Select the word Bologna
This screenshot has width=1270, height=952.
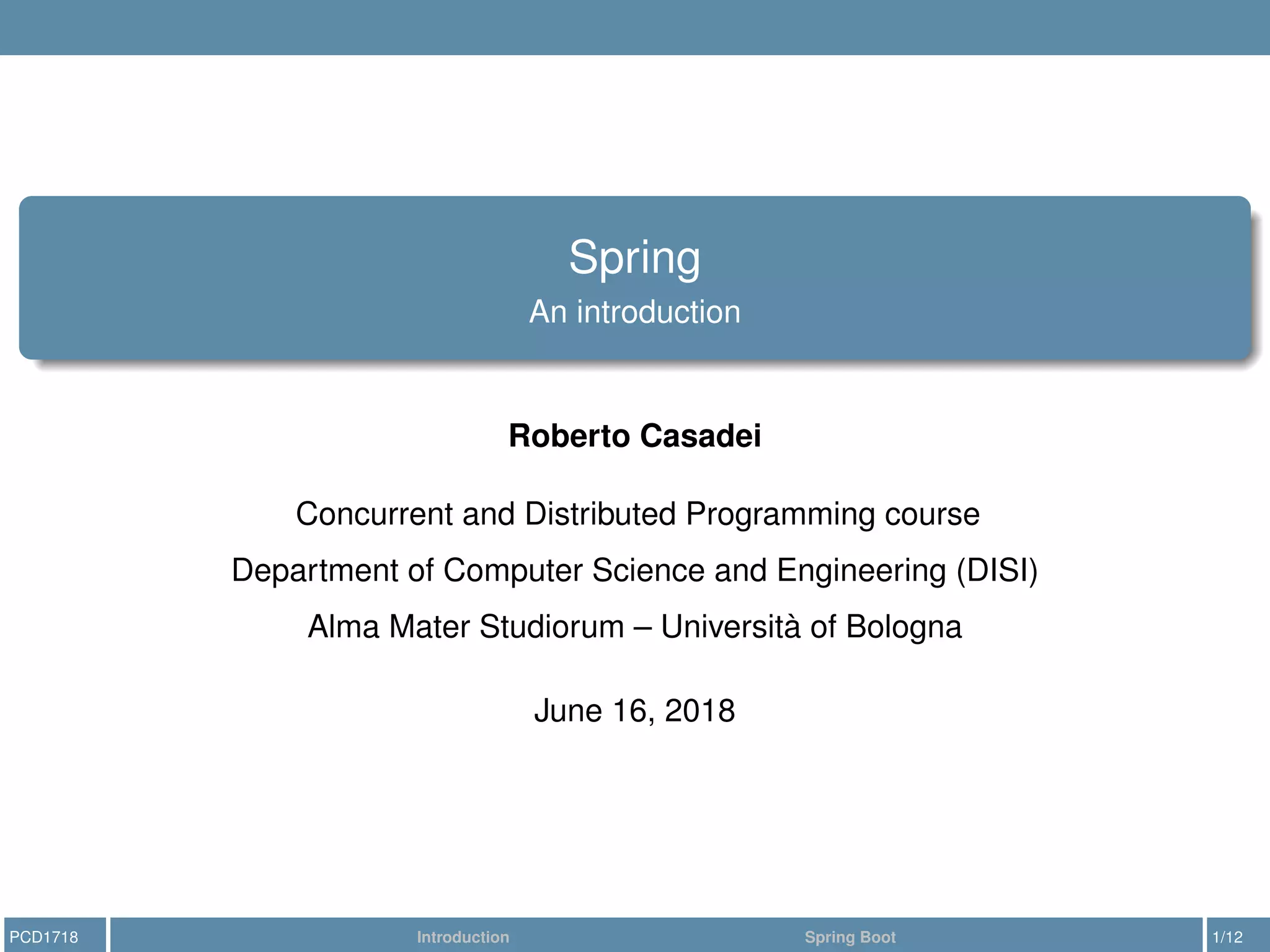(x=904, y=627)
